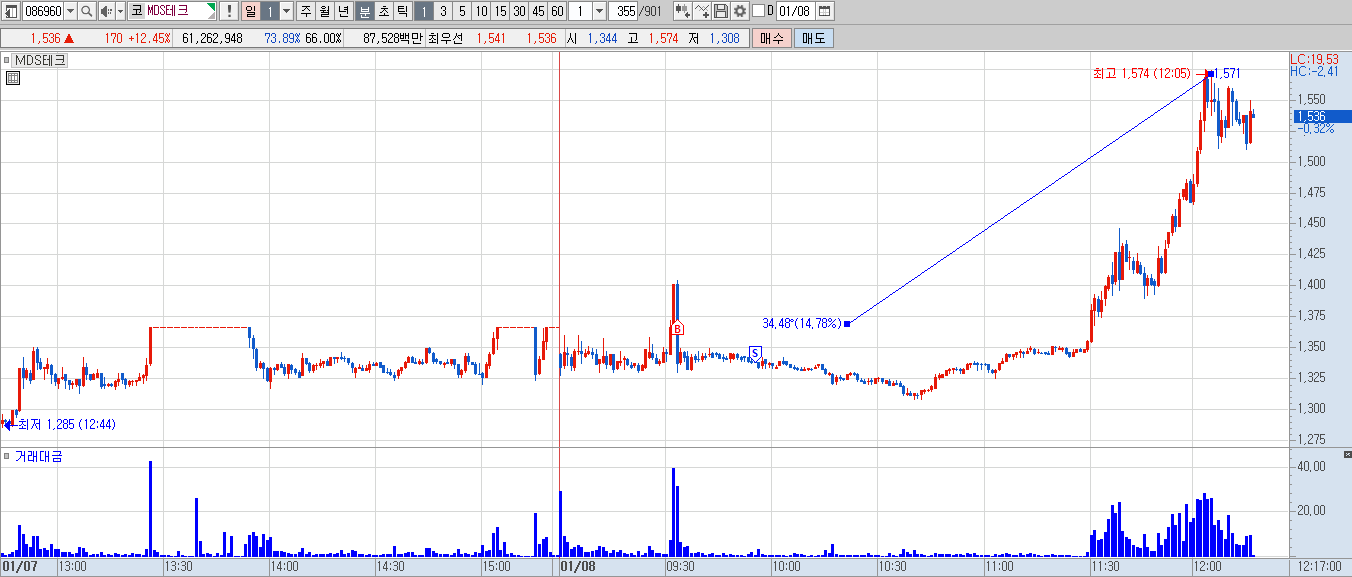Click the speaker sound alert icon

pos(106,11)
